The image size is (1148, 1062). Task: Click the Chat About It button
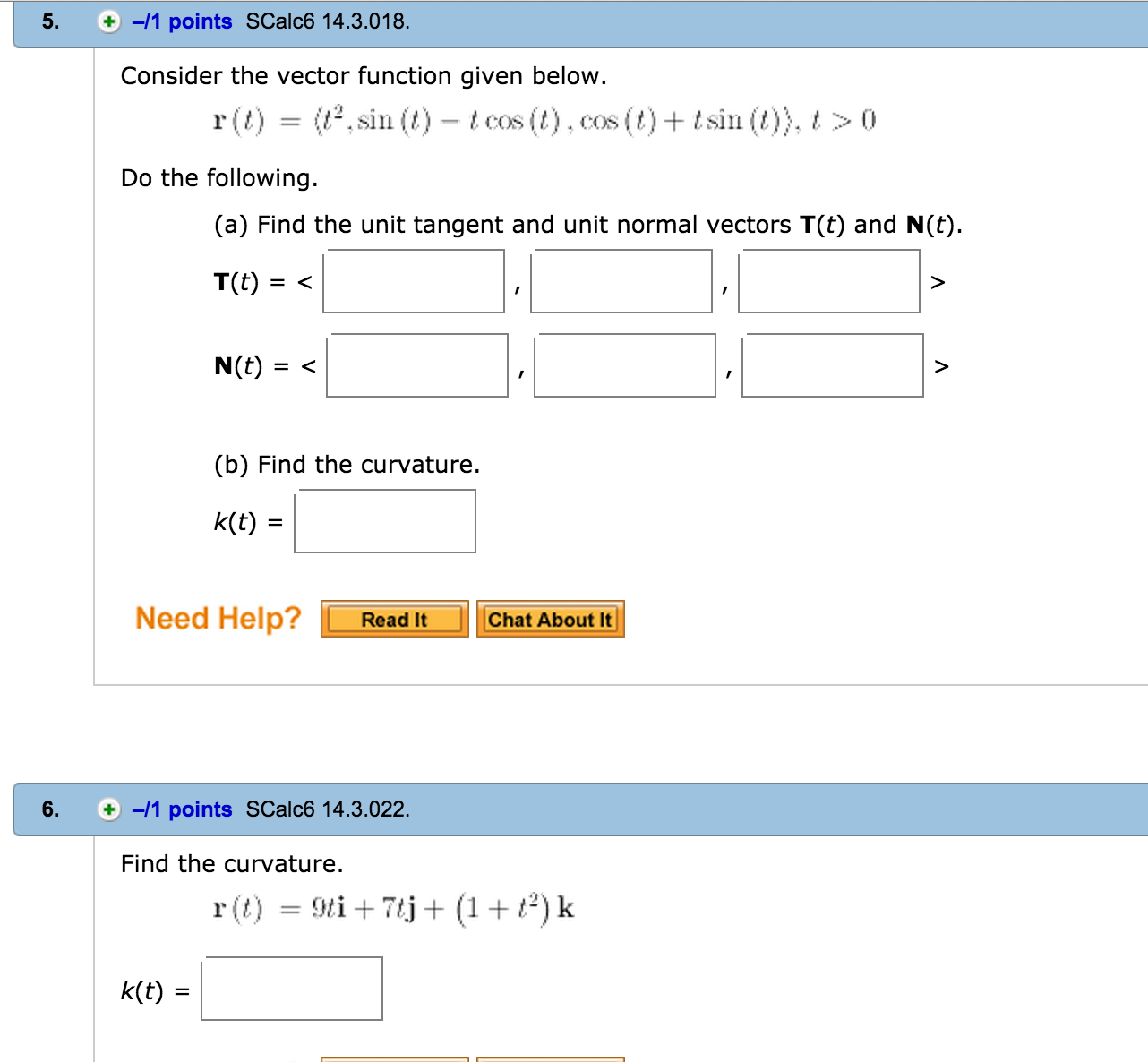pyautogui.click(x=551, y=619)
